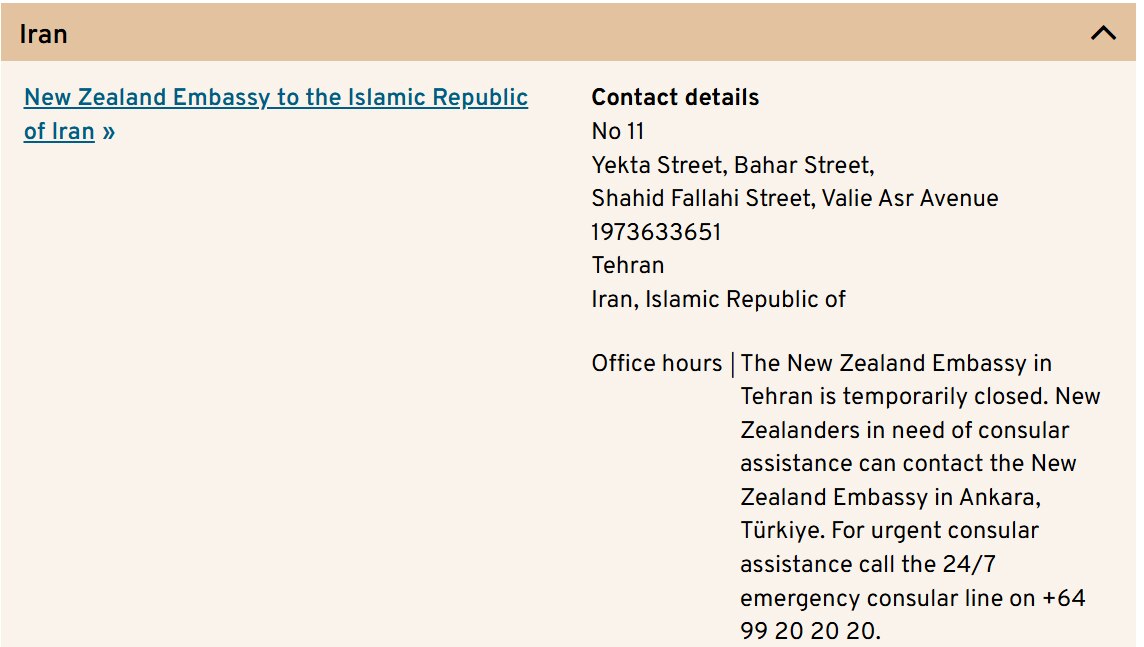Click the '24/7' assistance text
This screenshot has width=1144, height=647.
[x=969, y=565]
